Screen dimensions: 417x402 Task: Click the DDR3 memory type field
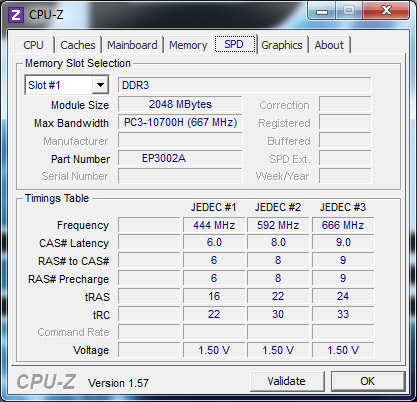[245, 85]
